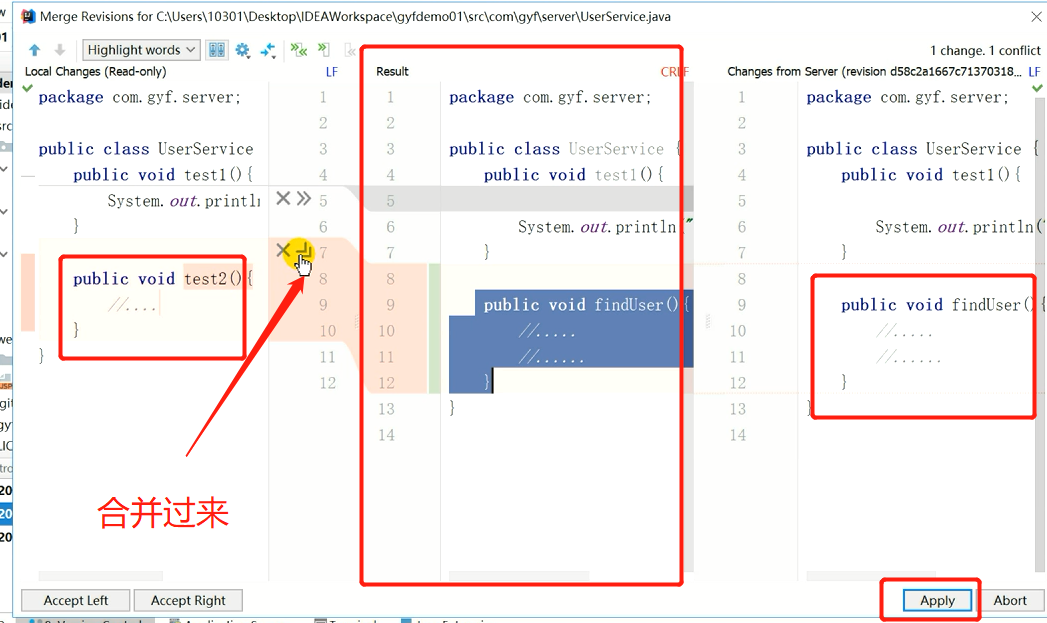Ignore the left change at line 5
1047x623 pixels.
point(283,198)
